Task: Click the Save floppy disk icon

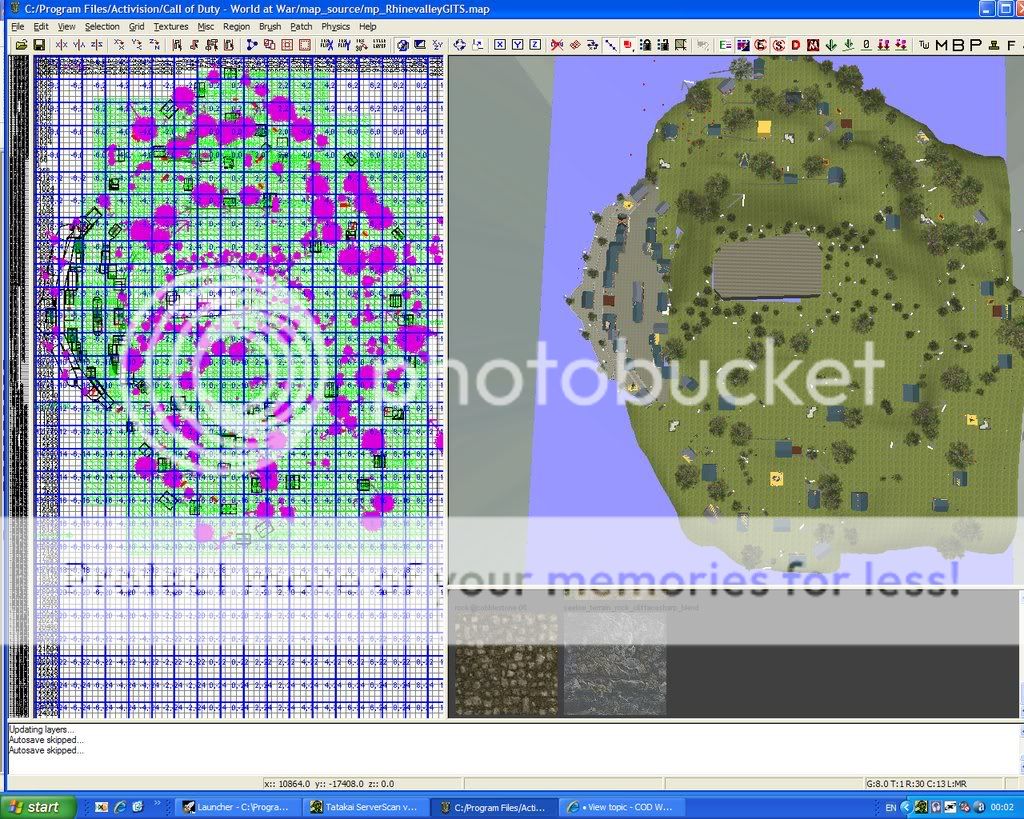Action: [38, 45]
